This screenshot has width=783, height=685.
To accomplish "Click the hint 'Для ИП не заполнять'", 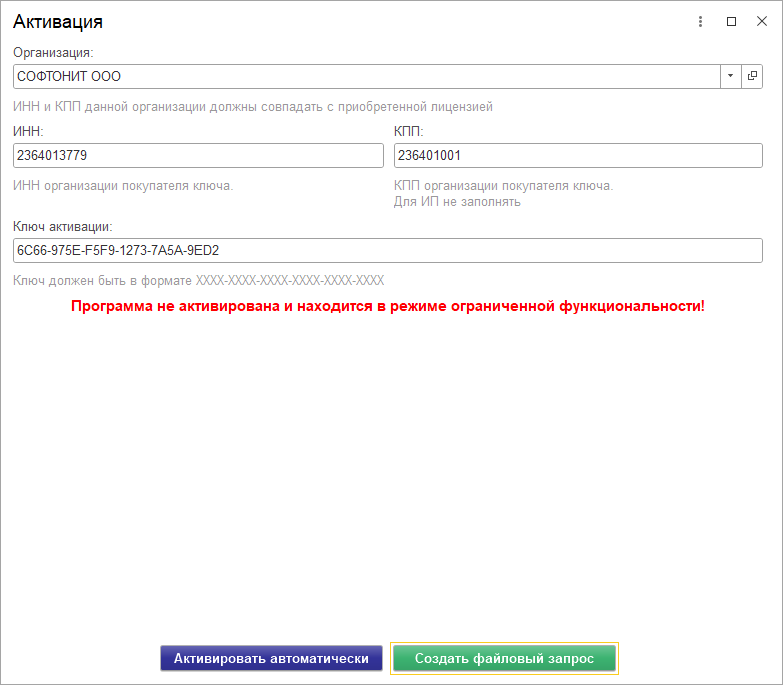I will pyautogui.click(x=457, y=202).
